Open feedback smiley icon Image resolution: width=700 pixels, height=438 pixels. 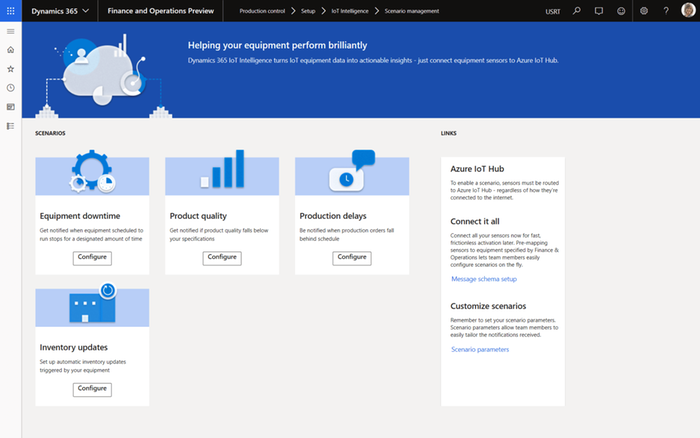pyautogui.click(x=621, y=10)
